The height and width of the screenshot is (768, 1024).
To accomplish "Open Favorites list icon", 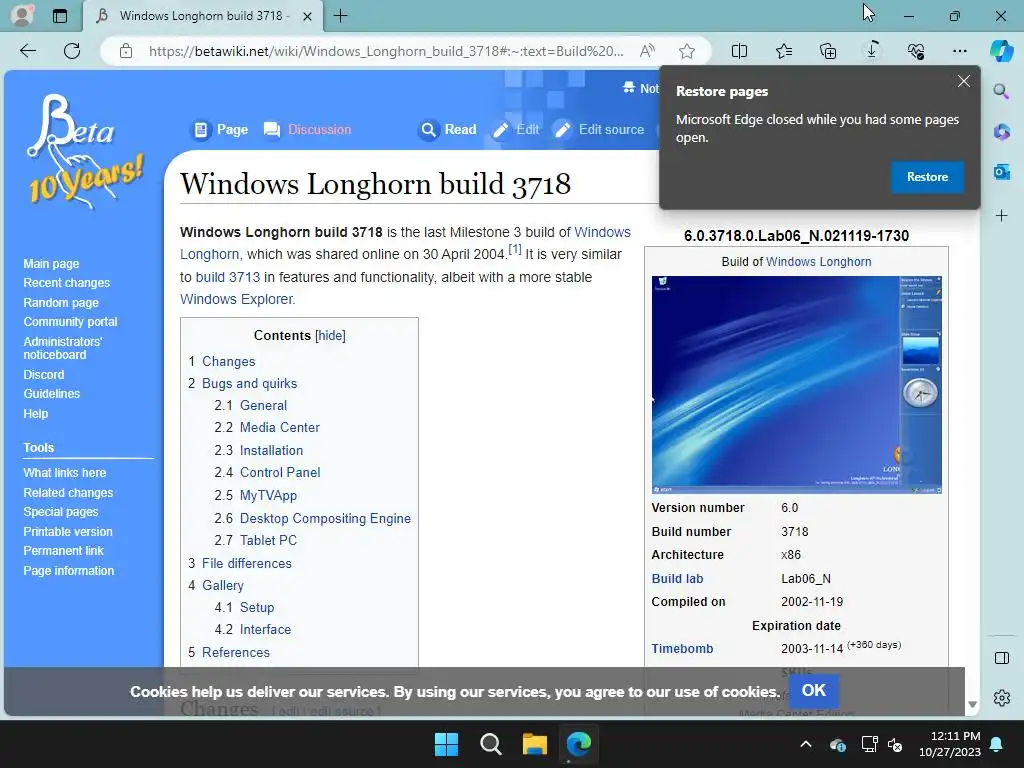I will [784, 51].
